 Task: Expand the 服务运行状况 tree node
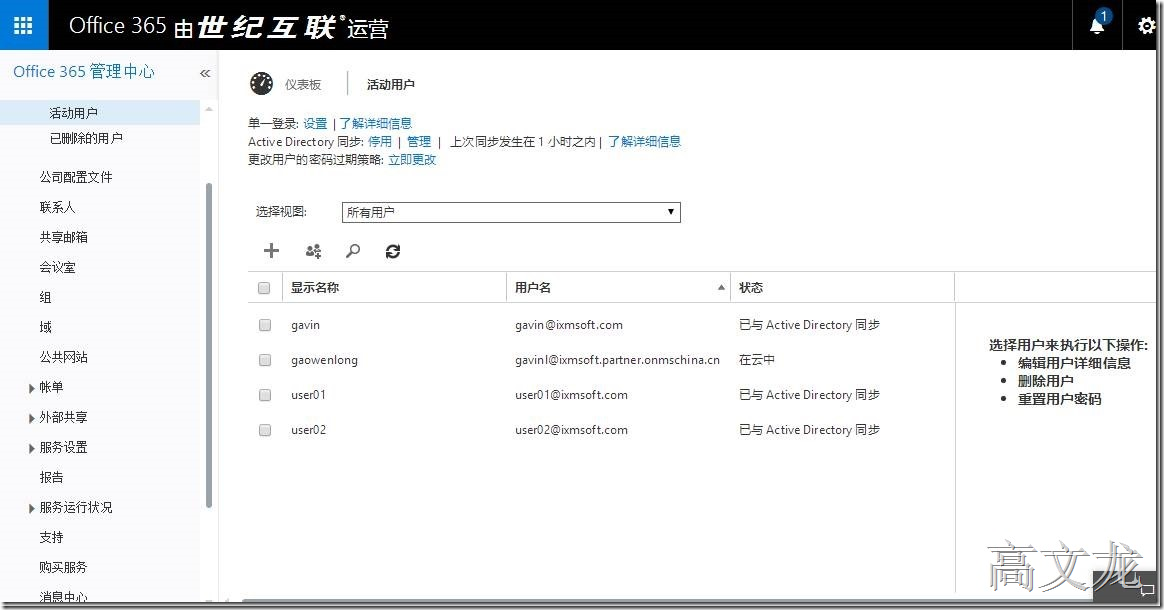[31, 508]
